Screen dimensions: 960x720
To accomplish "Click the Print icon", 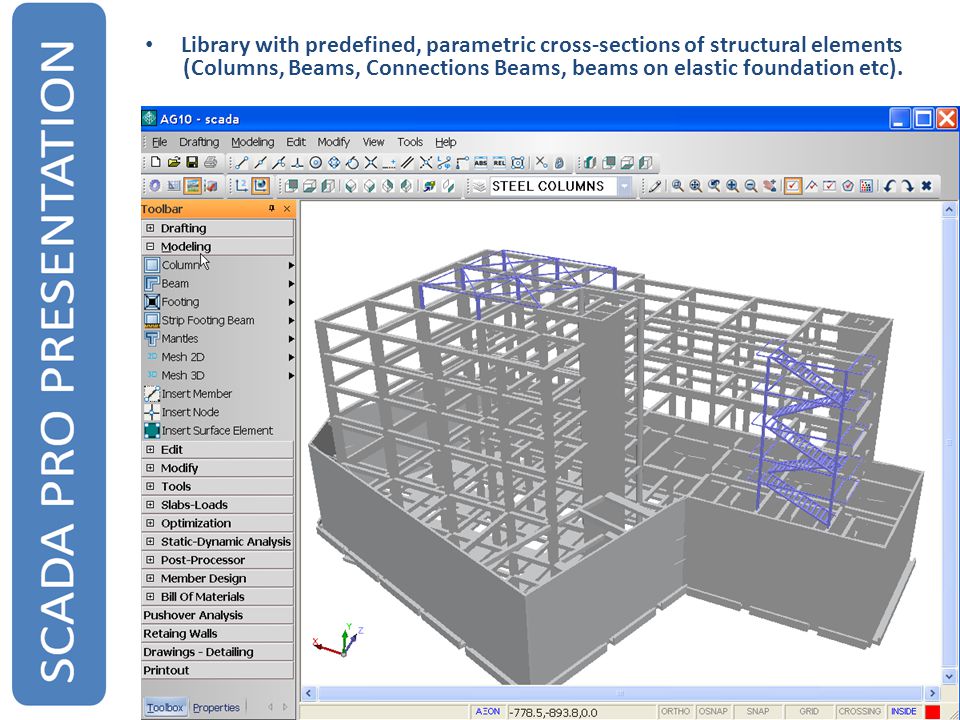I will (211, 162).
